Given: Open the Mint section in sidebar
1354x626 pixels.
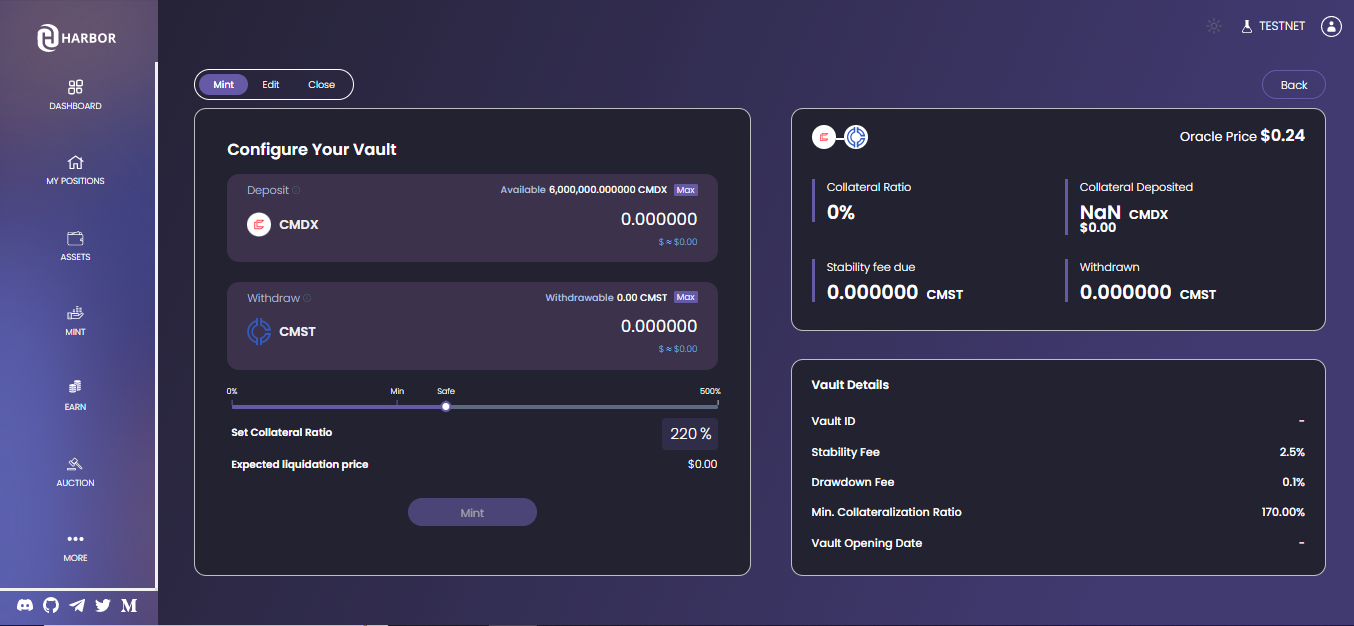Looking at the screenshot, I should tap(75, 320).
